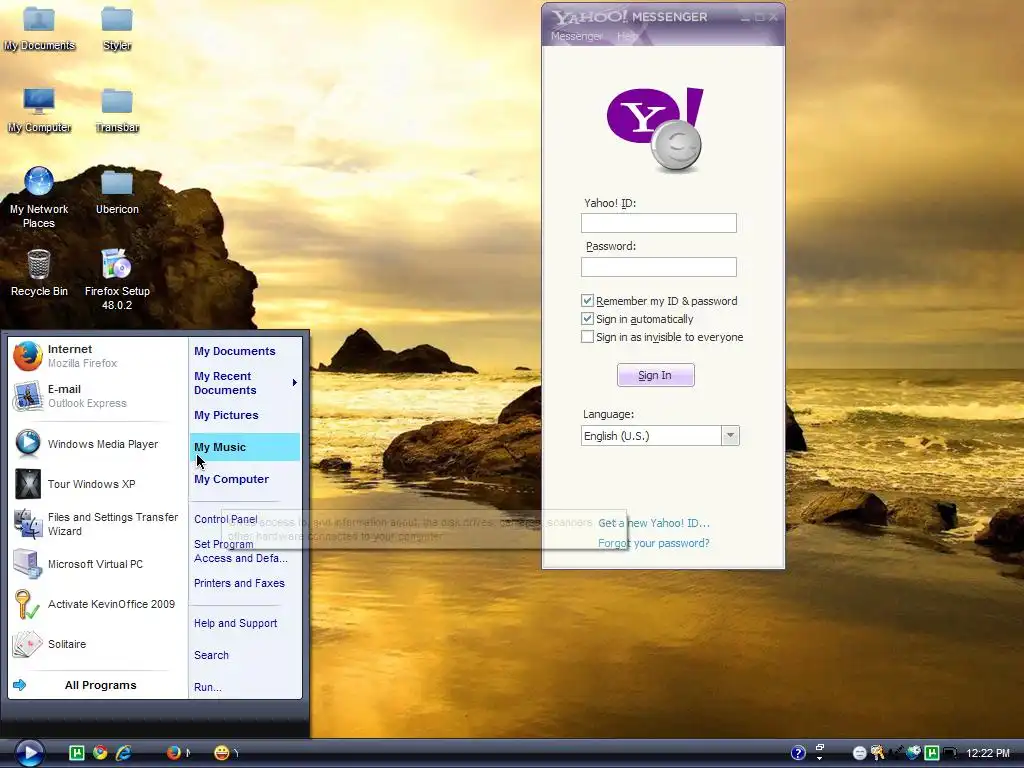Uncheck Remember my ID & password

point(587,300)
